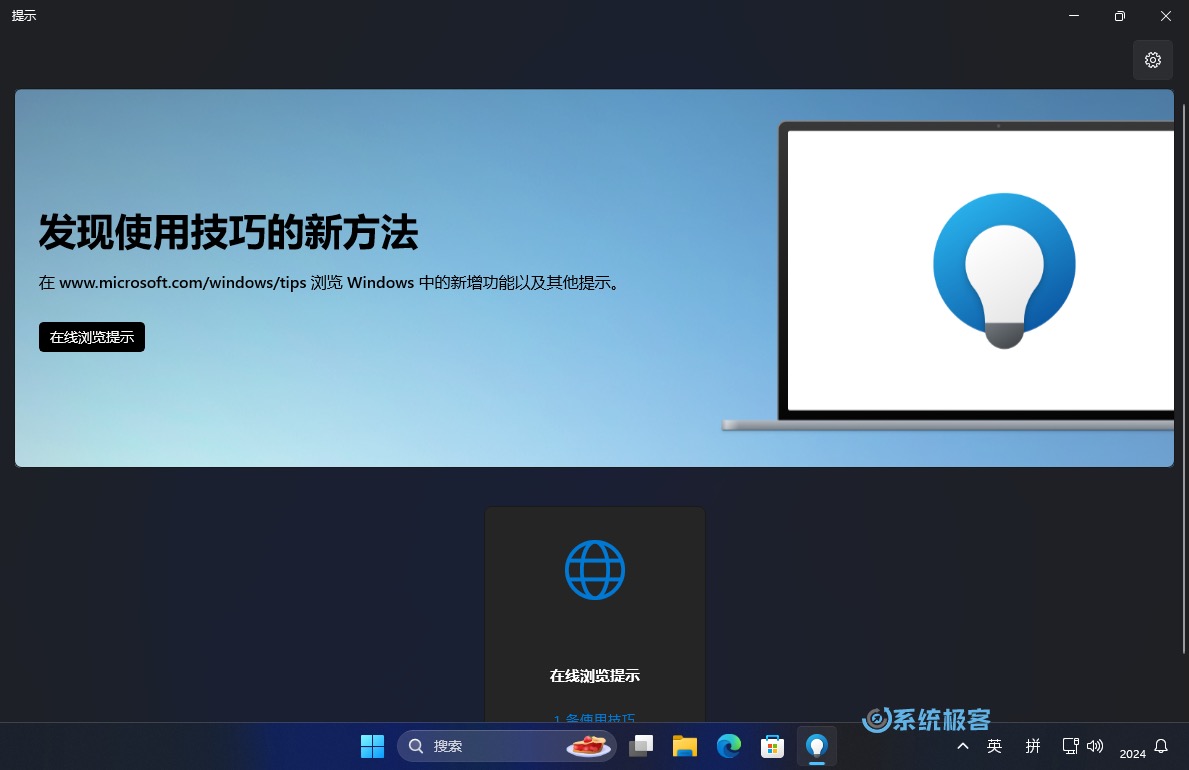Screen dimensions: 1189x770
Task: Select the Tips app lightbulb icon in the taskbar
Action: pyautogui.click(x=816, y=746)
